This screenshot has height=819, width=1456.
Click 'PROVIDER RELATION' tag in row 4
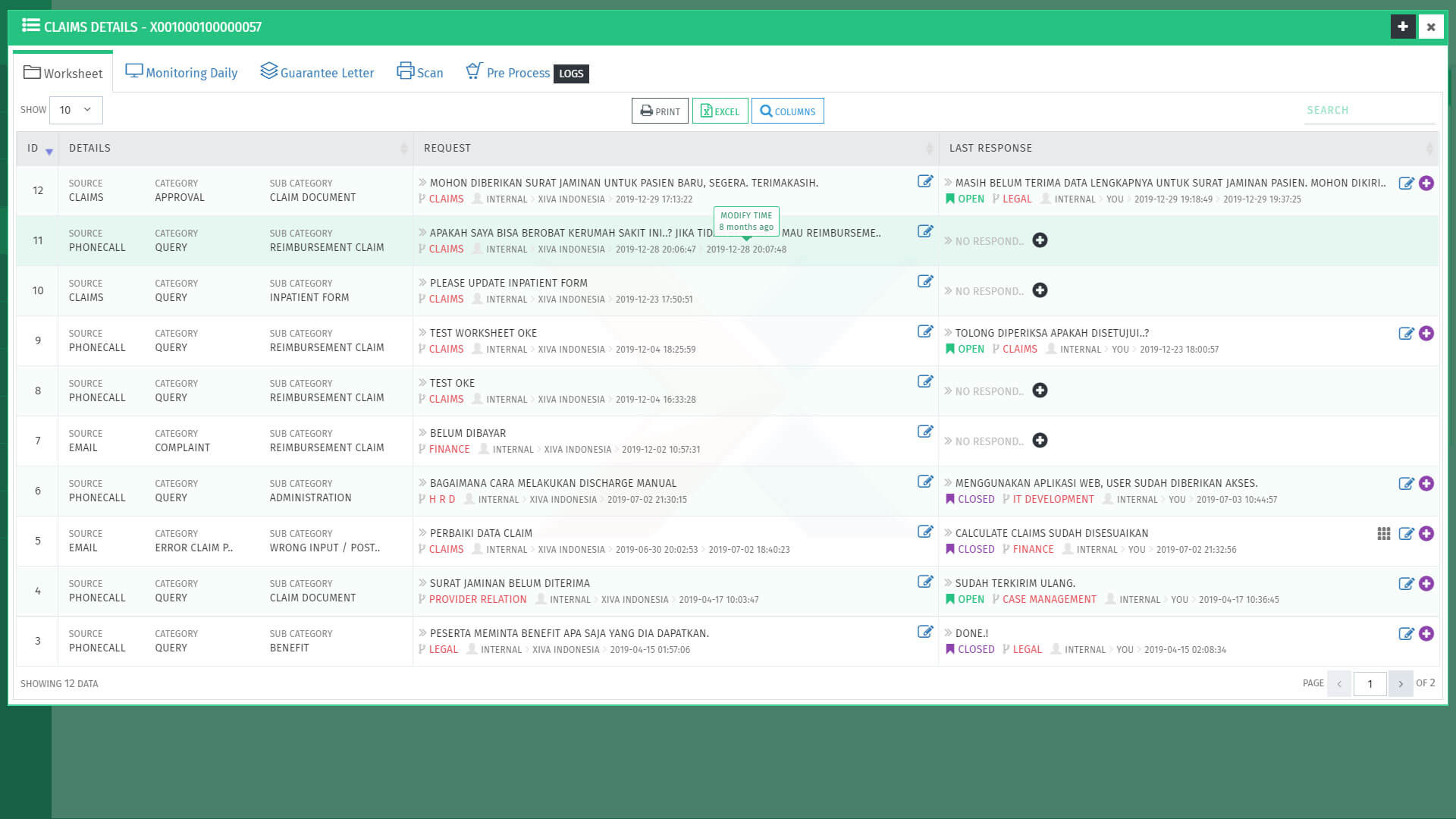pos(477,599)
